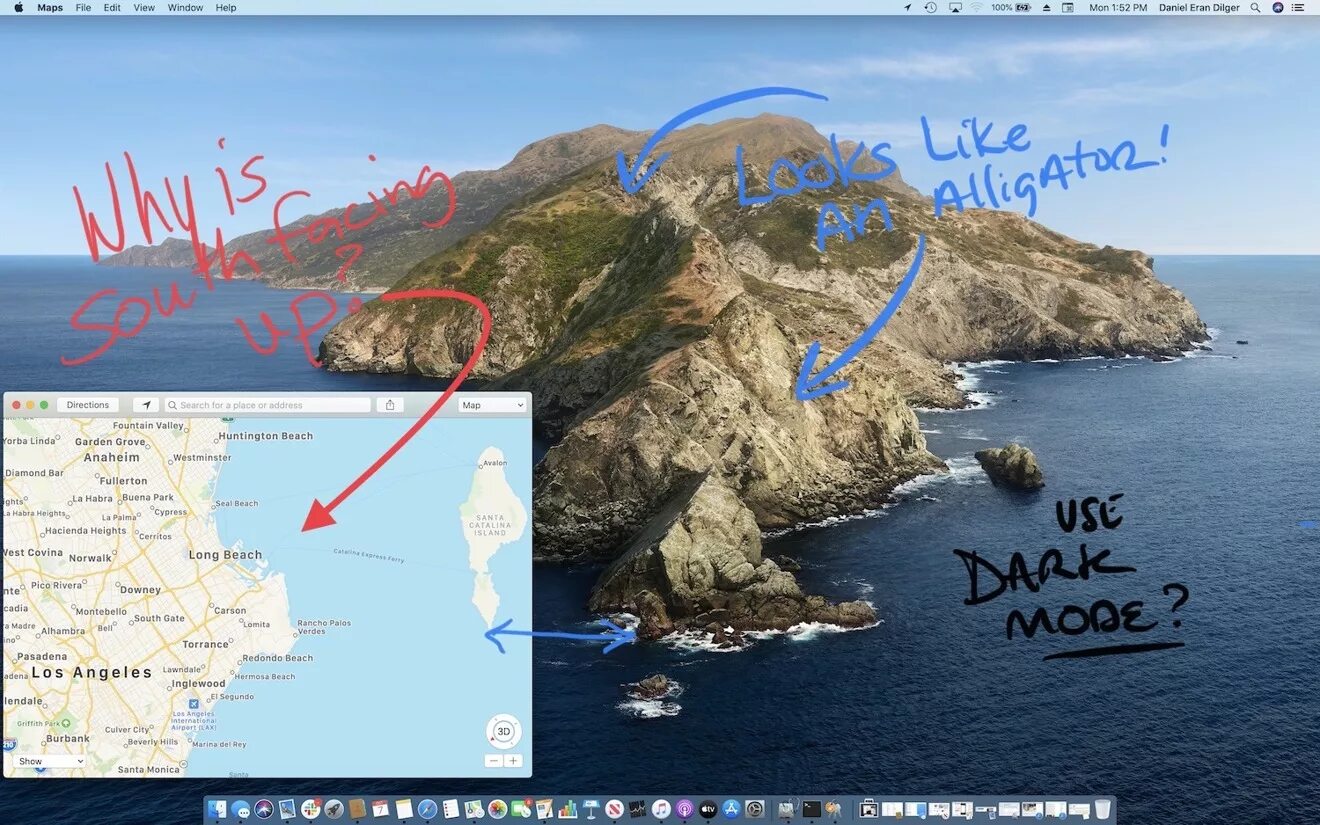Image resolution: width=1320 pixels, height=825 pixels.
Task: Open the Show dropdown at map bottom
Action: [x=49, y=761]
